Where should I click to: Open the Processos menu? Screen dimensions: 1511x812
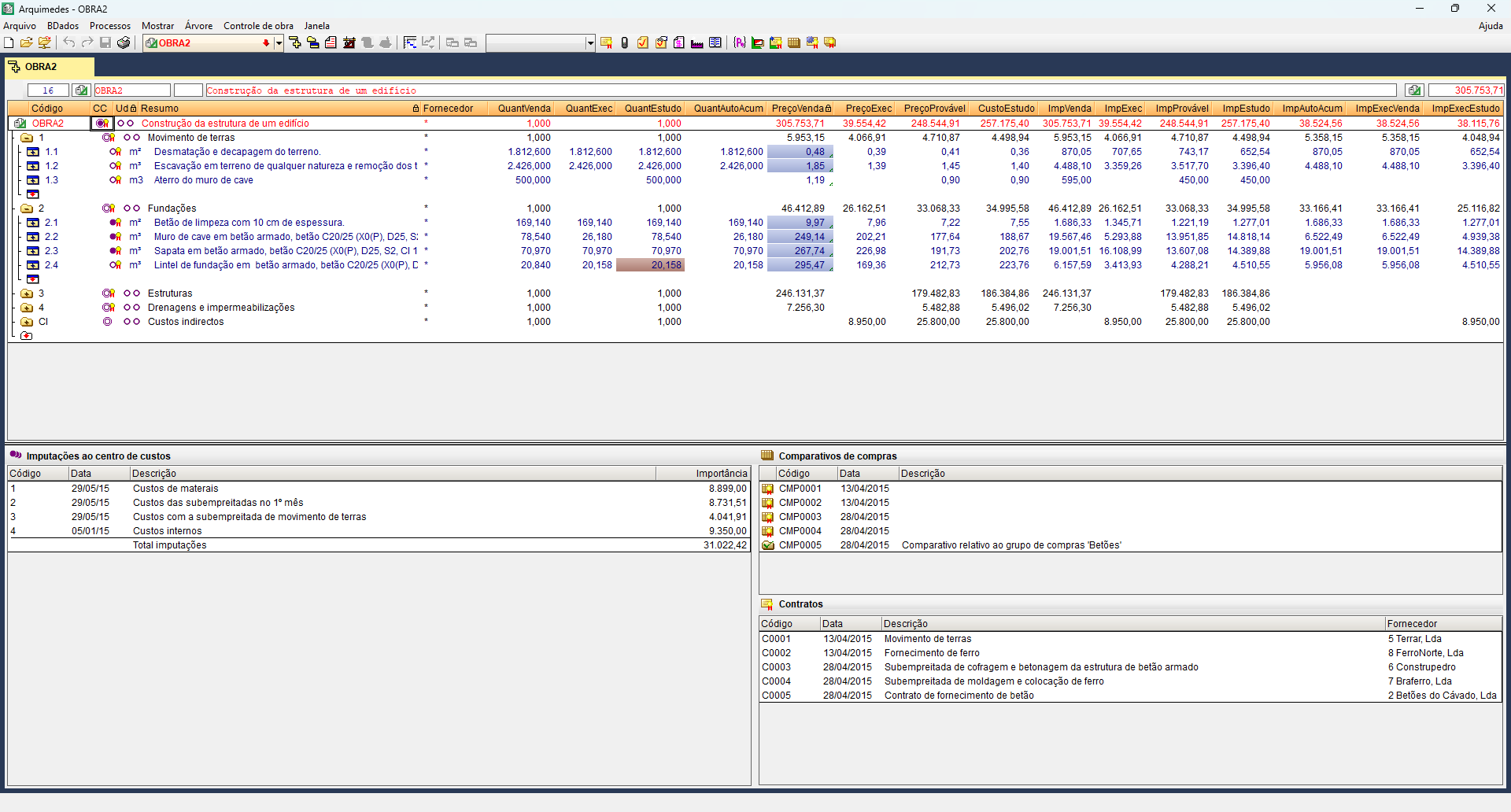tap(110, 26)
